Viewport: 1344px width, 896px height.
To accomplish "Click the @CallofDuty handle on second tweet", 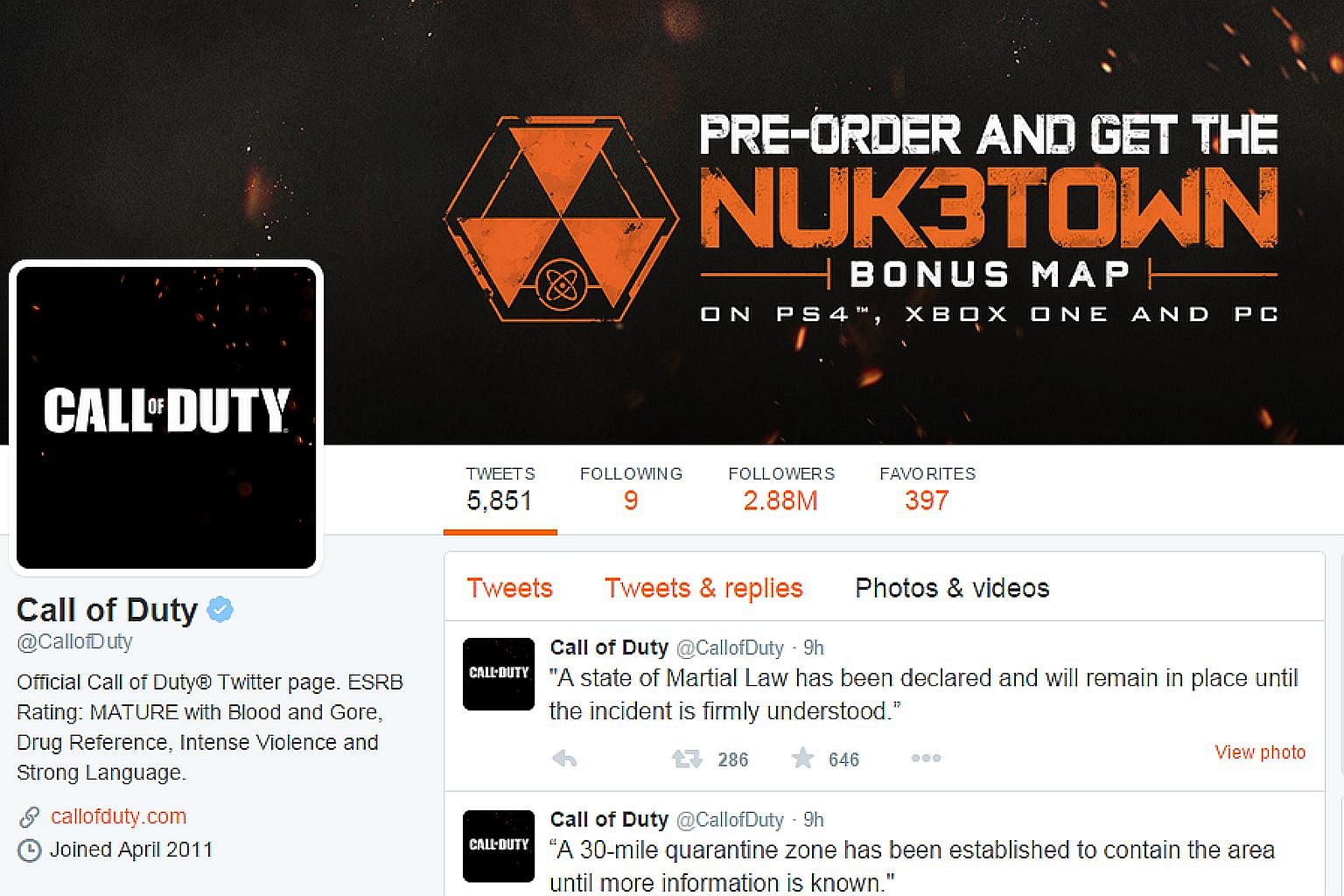I will click(x=730, y=820).
